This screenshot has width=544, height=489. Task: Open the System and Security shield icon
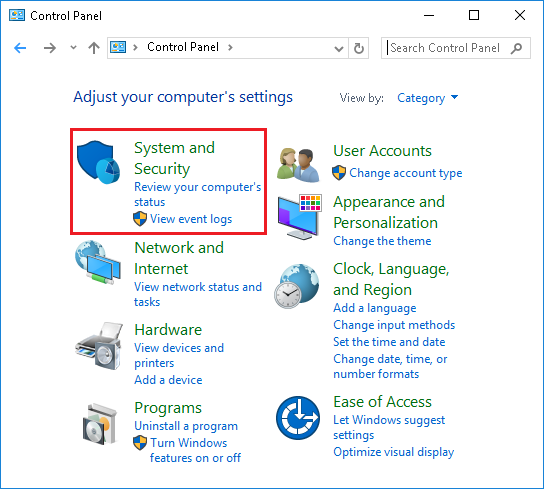pyautogui.click(x=99, y=162)
